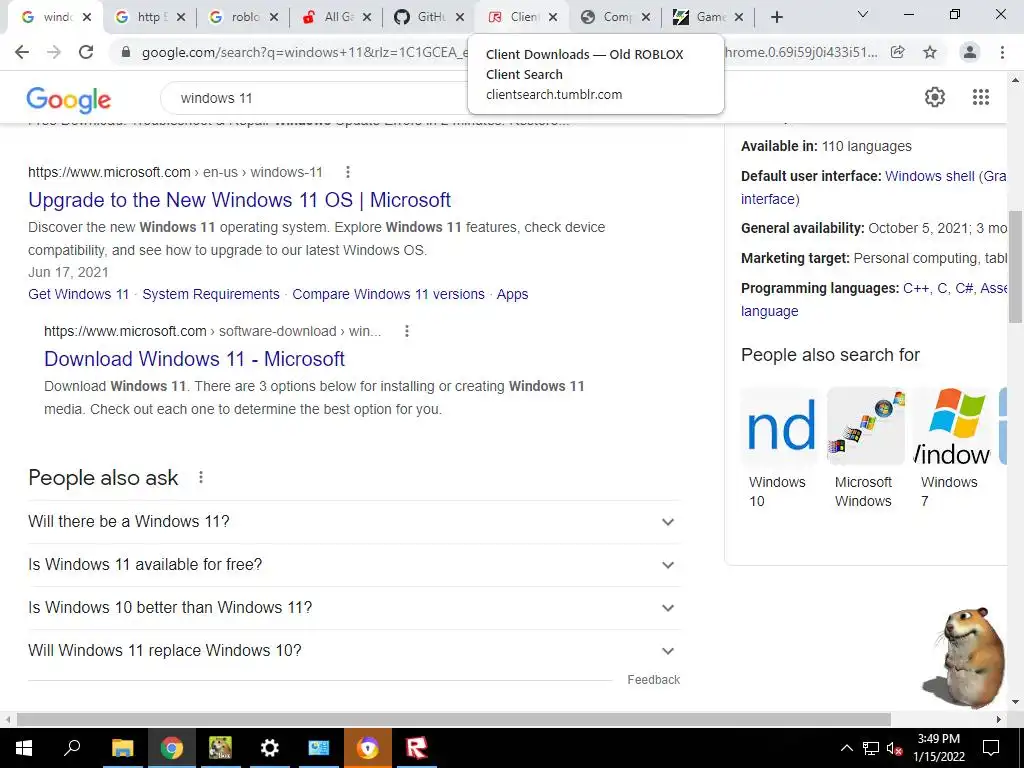This screenshot has height=768, width=1024.
Task: Open the taskbar clock showing 3:49 PM
Action: tap(938, 748)
